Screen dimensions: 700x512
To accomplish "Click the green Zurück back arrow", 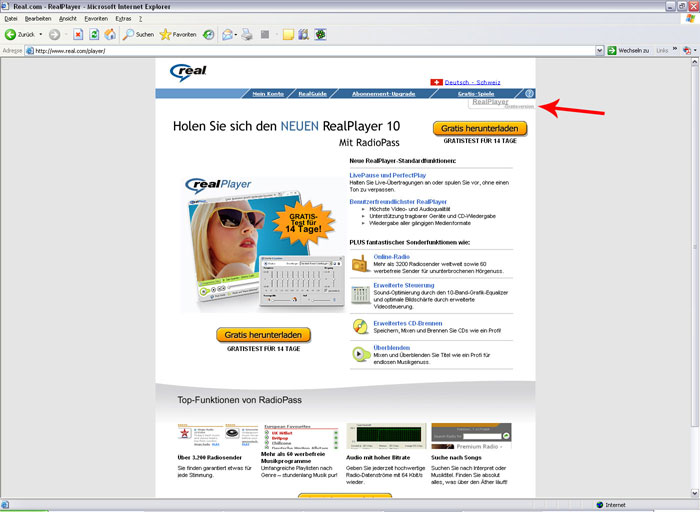I will [x=10, y=34].
